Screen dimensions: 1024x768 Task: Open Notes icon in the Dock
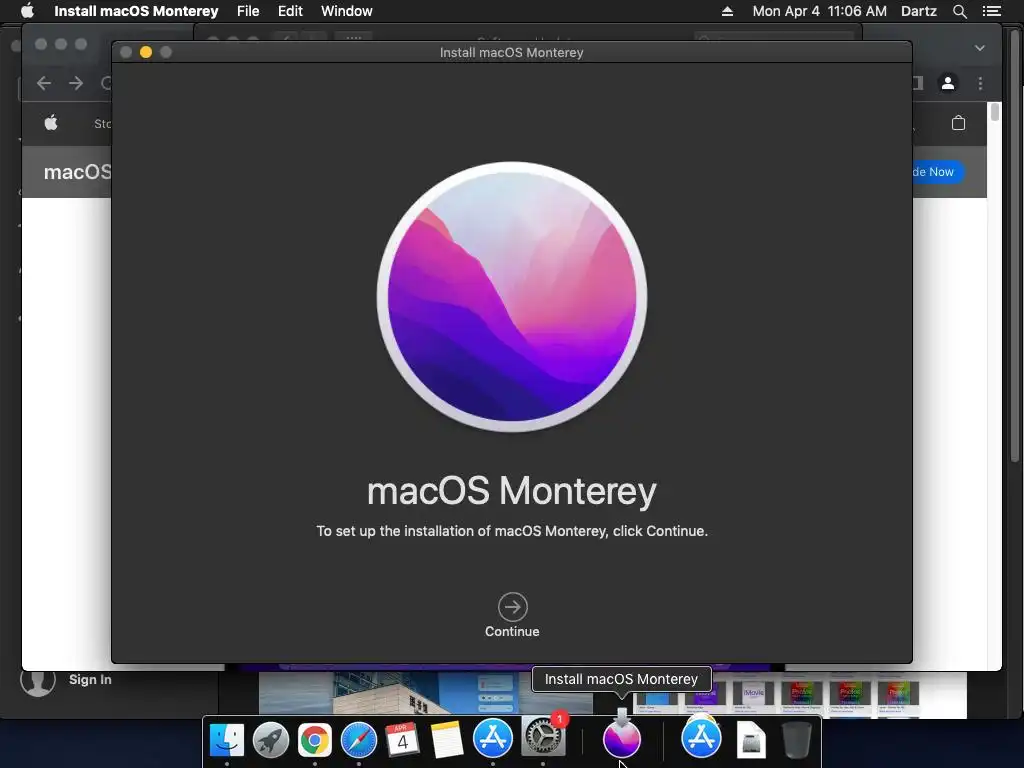(x=447, y=739)
